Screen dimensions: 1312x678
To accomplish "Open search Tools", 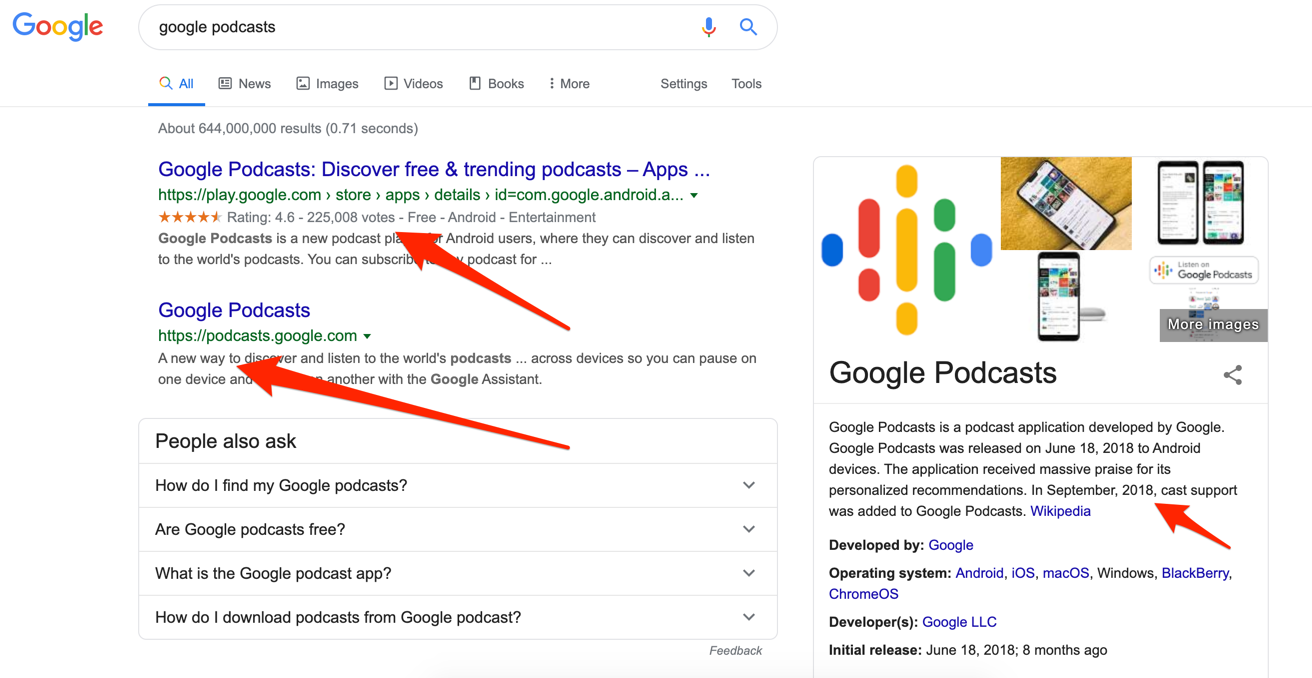I will click(746, 84).
